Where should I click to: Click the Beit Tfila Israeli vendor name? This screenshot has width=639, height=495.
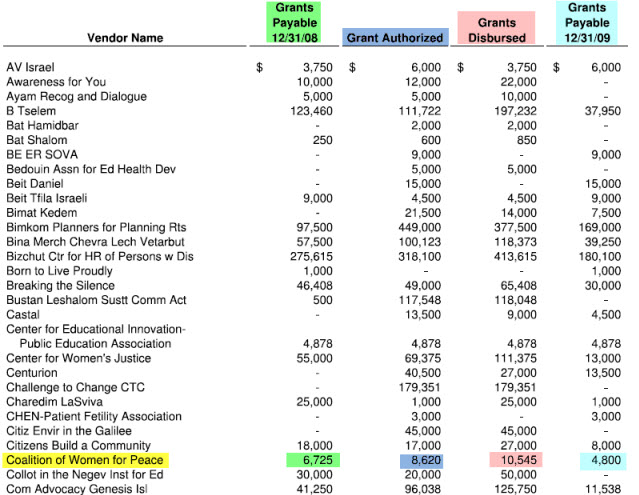click(x=47, y=198)
